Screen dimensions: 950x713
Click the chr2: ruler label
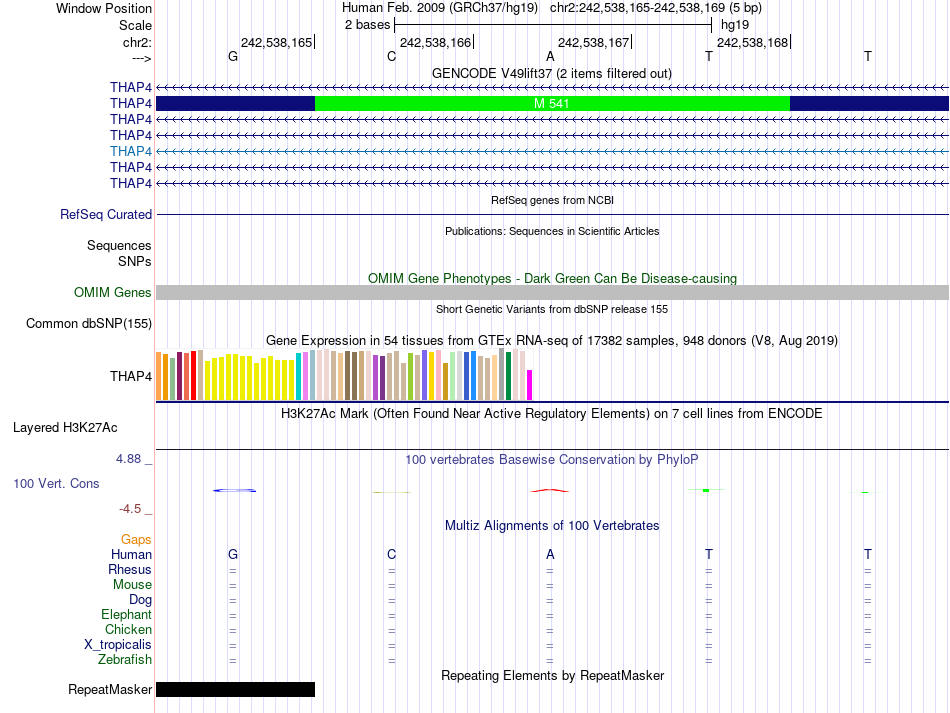pyautogui.click(x=137, y=42)
